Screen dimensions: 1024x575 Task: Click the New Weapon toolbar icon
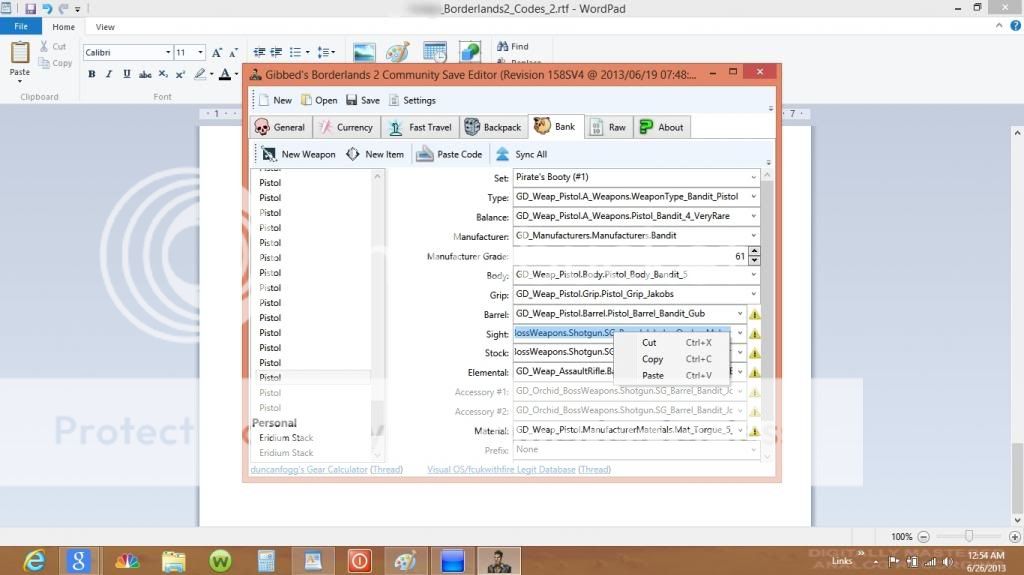tap(269, 154)
